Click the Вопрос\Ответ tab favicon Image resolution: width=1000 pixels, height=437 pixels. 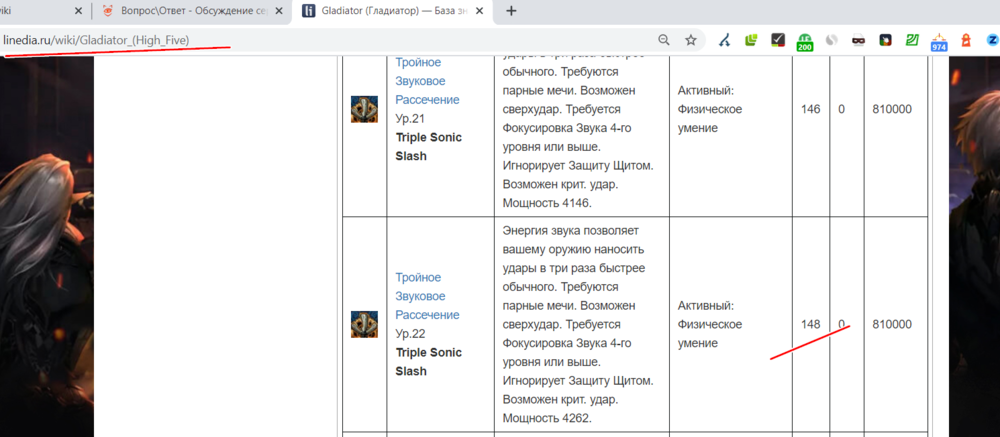point(107,11)
